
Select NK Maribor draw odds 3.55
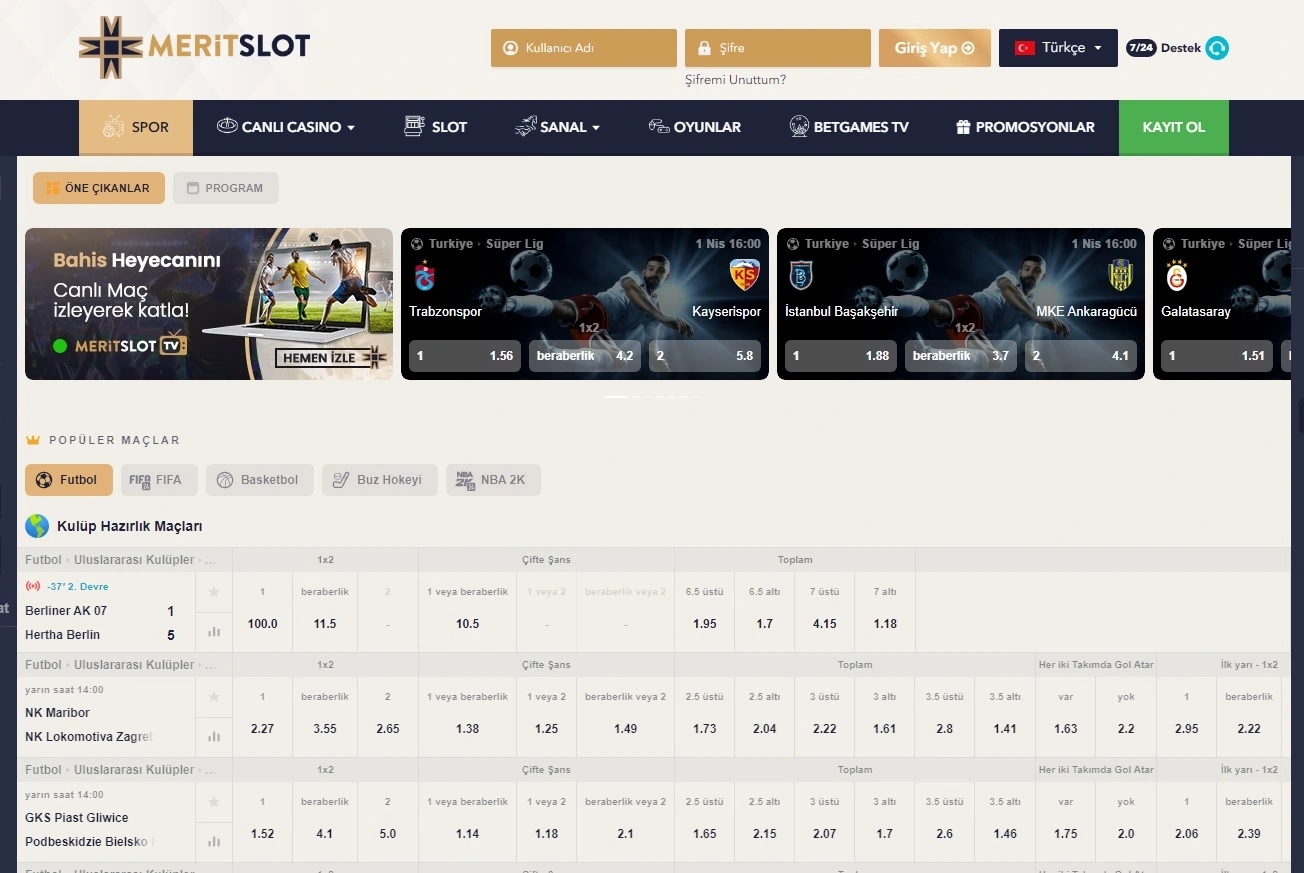point(325,717)
